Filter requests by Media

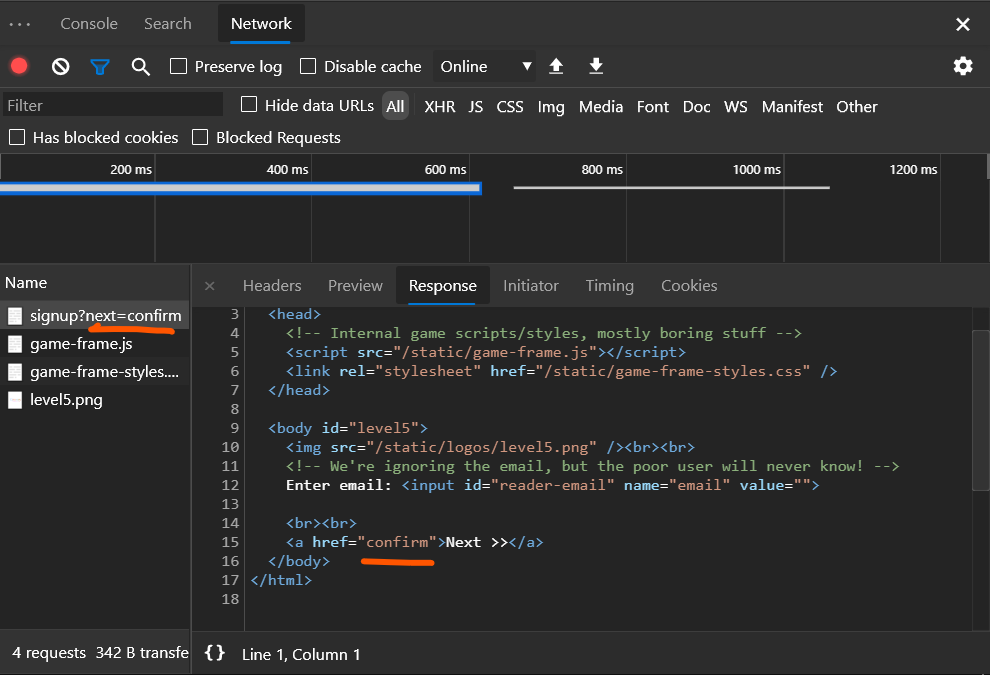600,107
